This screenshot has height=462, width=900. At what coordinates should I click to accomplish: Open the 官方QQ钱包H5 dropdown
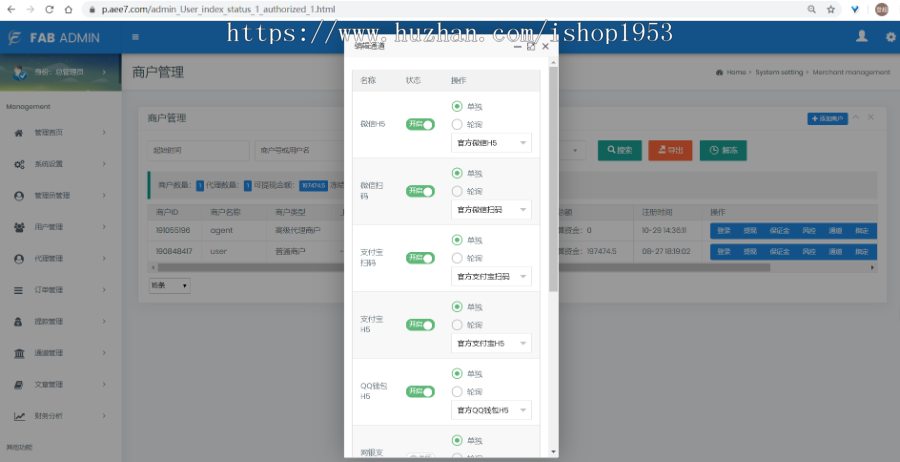491,410
